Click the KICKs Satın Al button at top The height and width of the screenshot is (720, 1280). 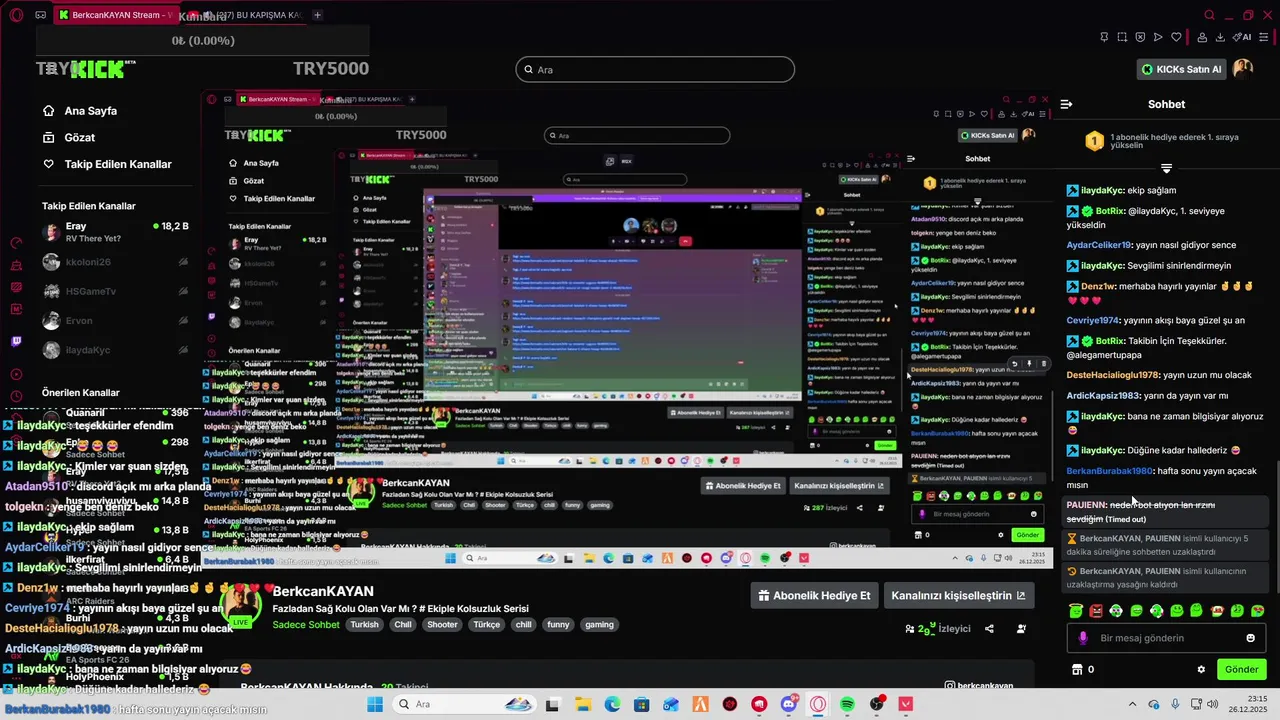pos(1181,69)
